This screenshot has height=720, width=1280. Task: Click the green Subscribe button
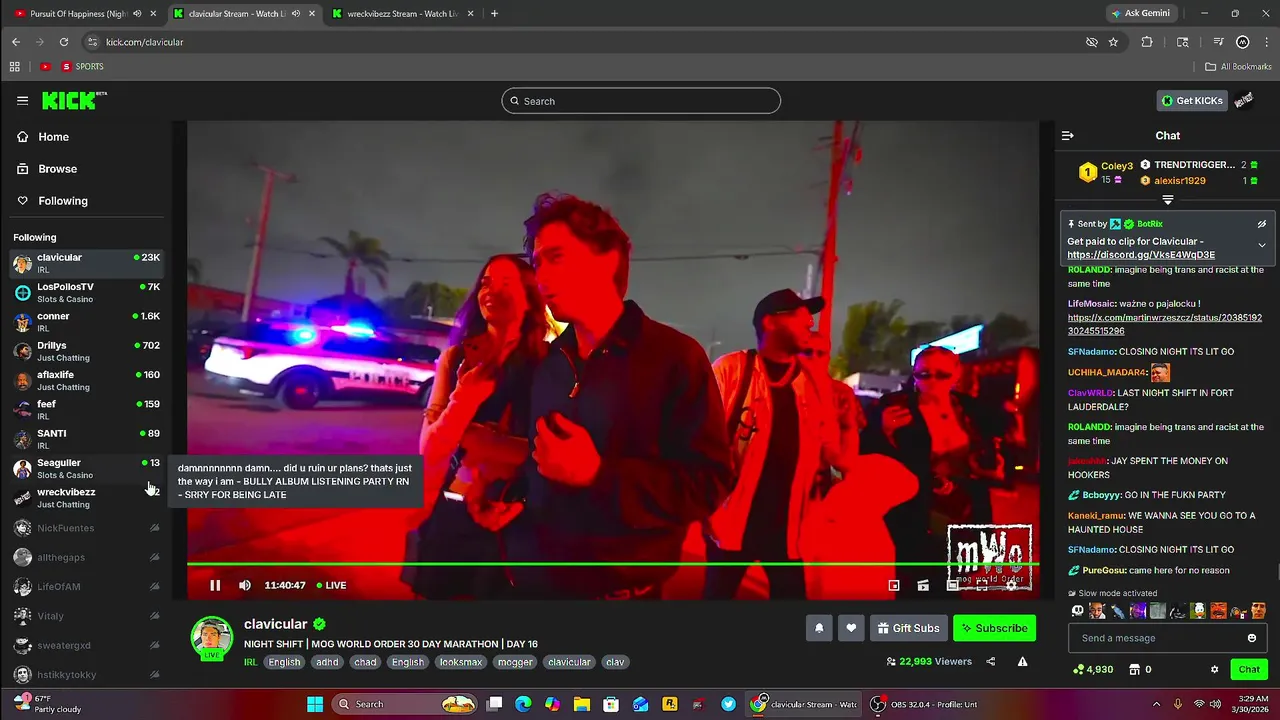(x=994, y=628)
